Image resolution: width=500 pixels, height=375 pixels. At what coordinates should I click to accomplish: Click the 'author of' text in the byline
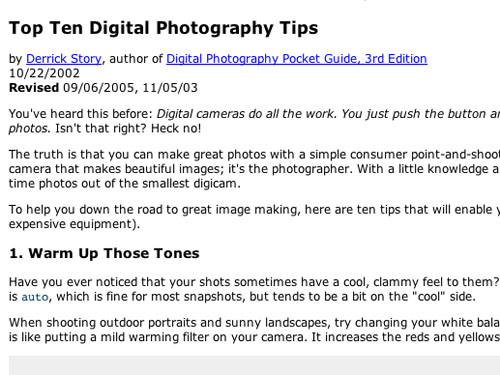click(136, 59)
